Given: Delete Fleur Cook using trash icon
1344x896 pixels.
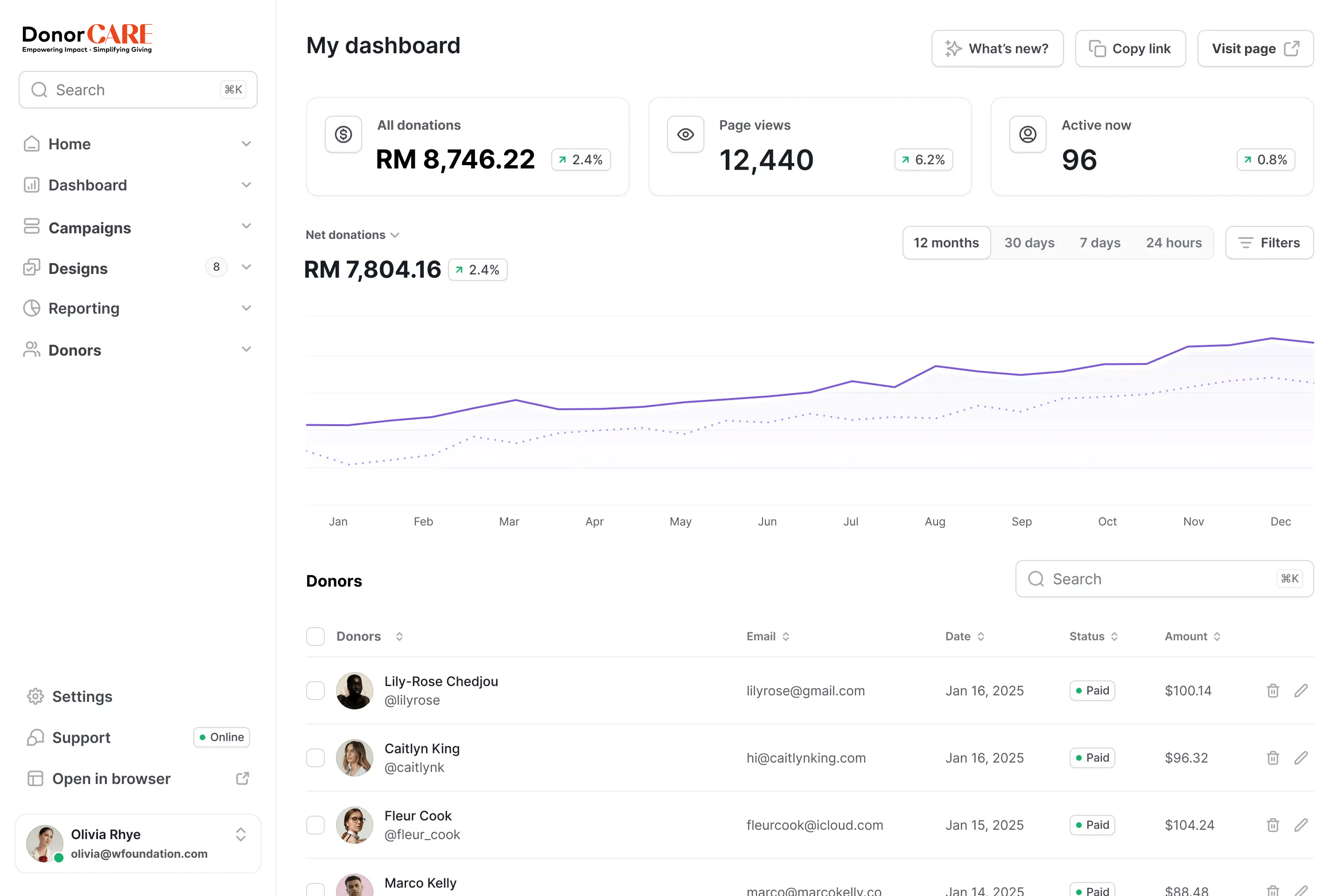Looking at the screenshot, I should point(1273,825).
